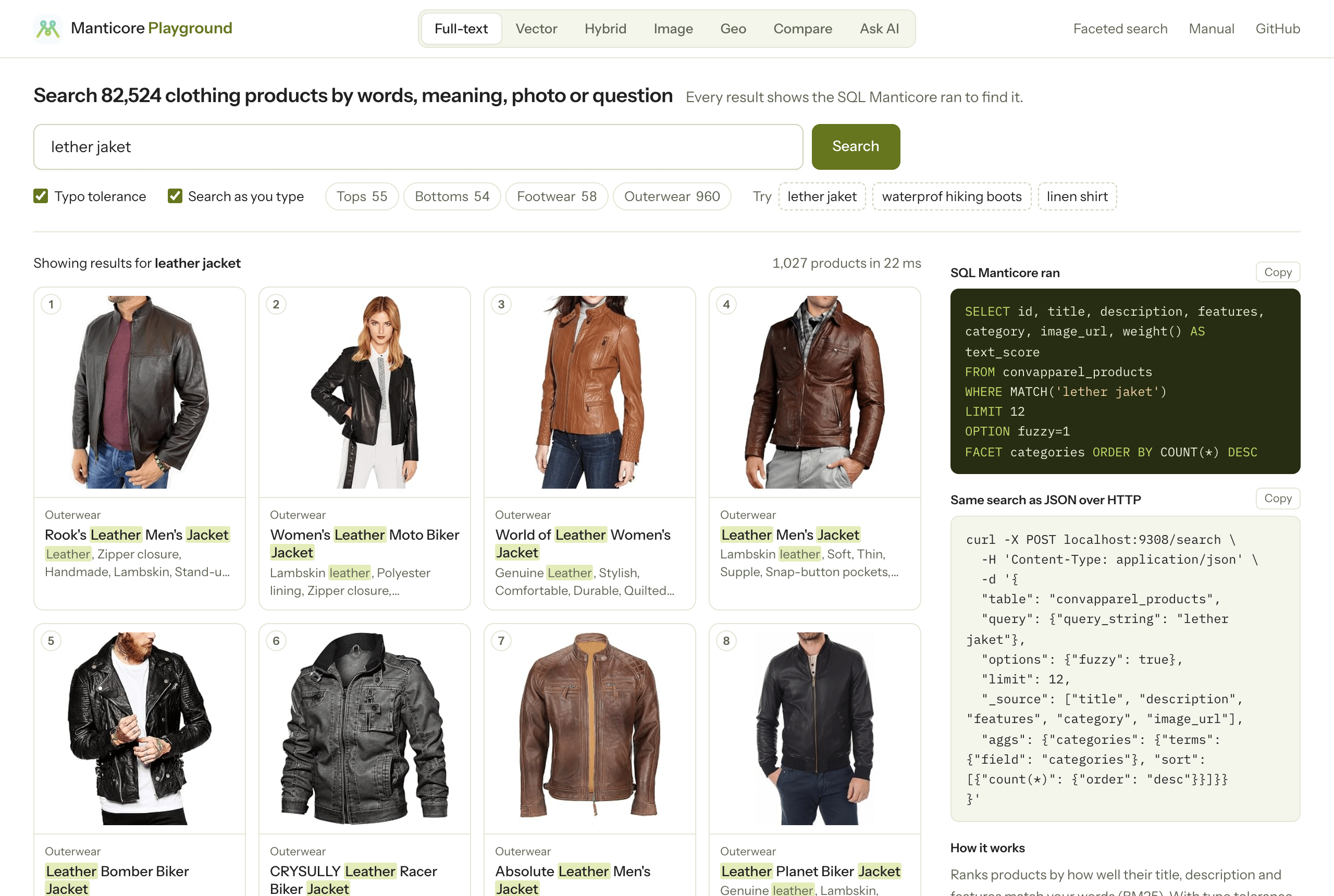Click the rank badge number 5
The height and width of the screenshot is (896, 1334).
pyautogui.click(x=52, y=641)
